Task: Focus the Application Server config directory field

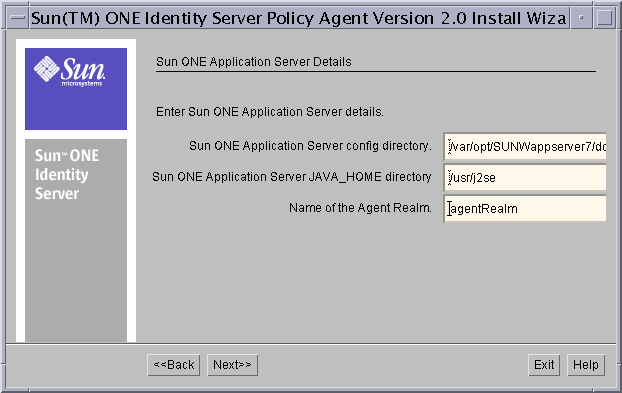Action: pyautogui.click(x=525, y=147)
